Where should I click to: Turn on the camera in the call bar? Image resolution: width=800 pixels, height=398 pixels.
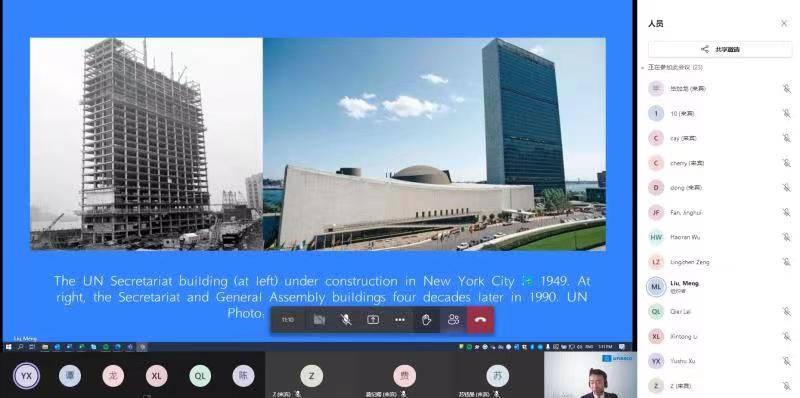point(319,320)
